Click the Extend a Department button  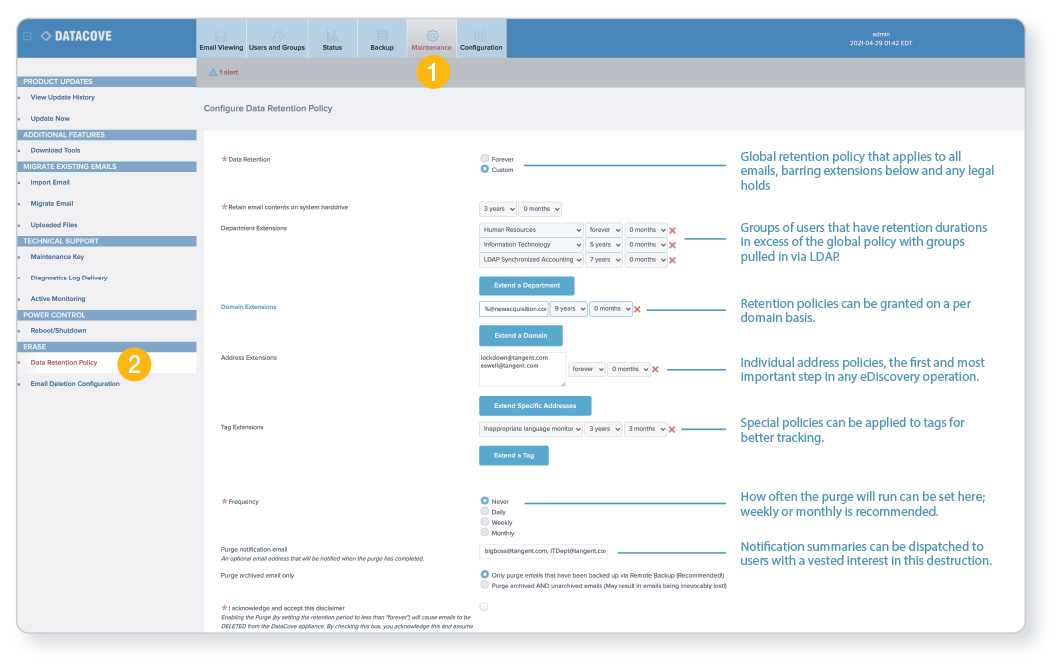pos(527,286)
